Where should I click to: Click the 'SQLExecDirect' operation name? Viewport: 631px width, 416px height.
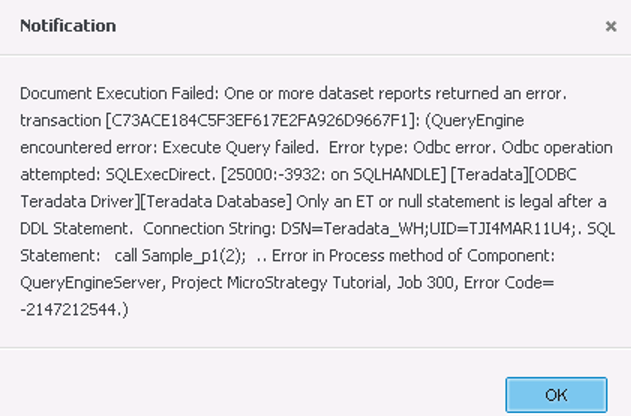tap(158, 175)
